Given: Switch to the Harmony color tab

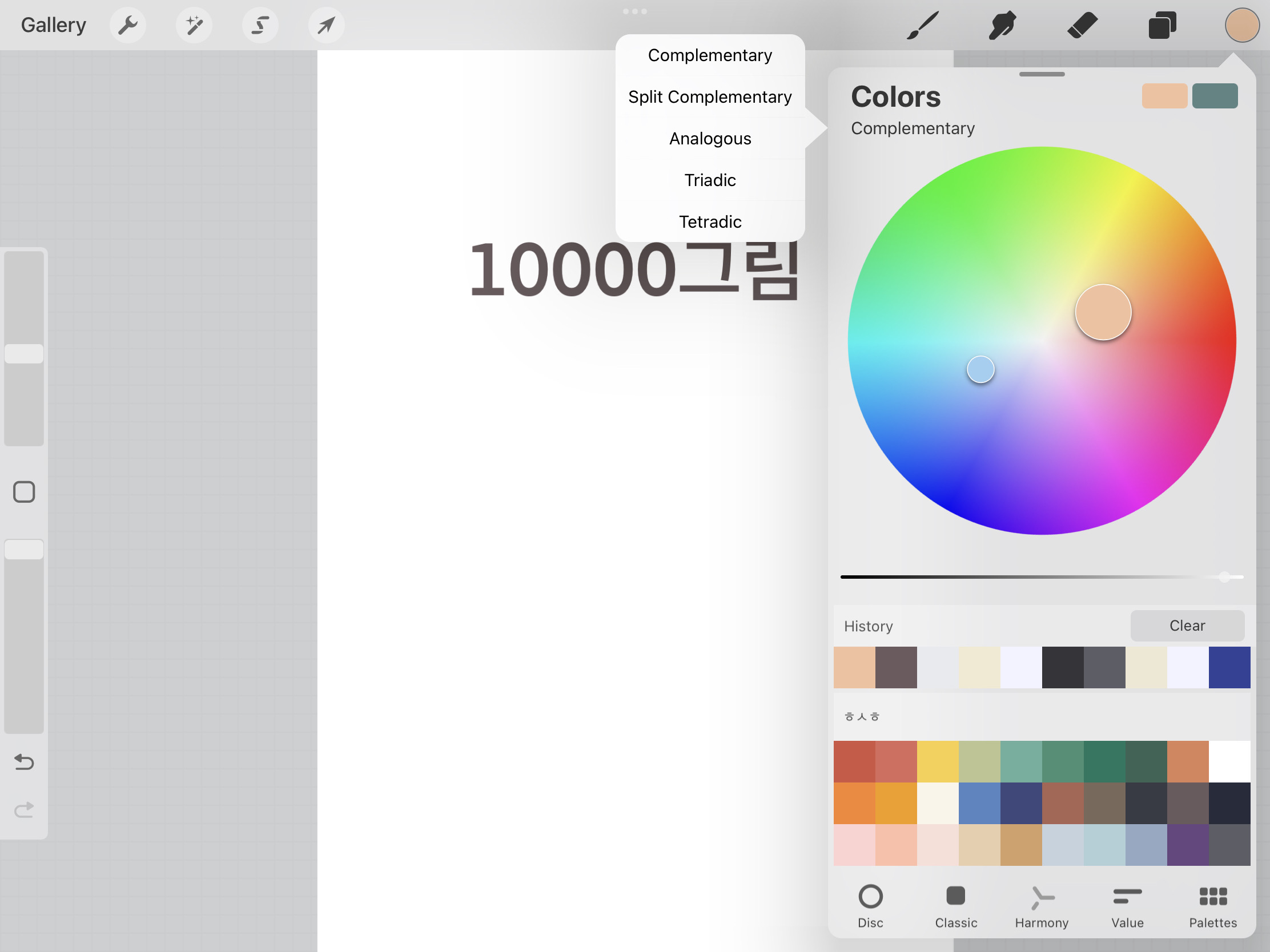Looking at the screenshot, I should click(x=1042, y=906).
